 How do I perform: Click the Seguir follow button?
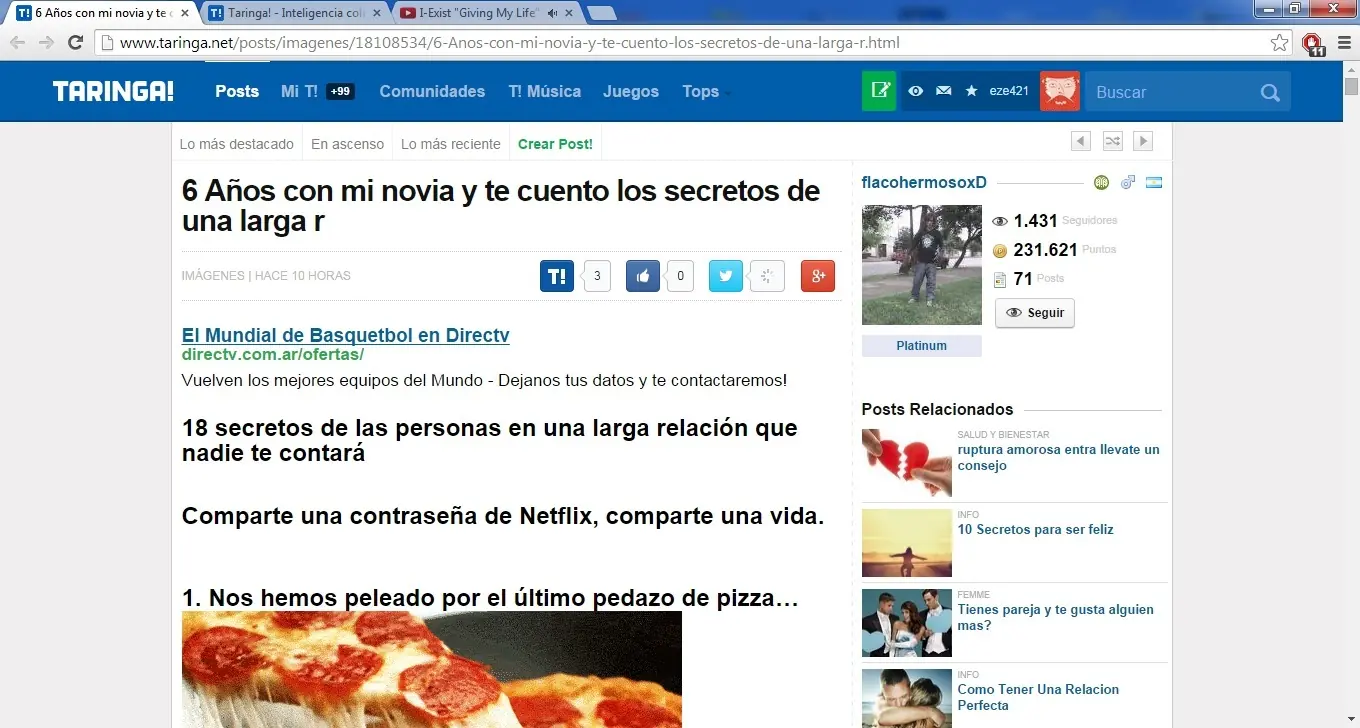point(1035,313)
